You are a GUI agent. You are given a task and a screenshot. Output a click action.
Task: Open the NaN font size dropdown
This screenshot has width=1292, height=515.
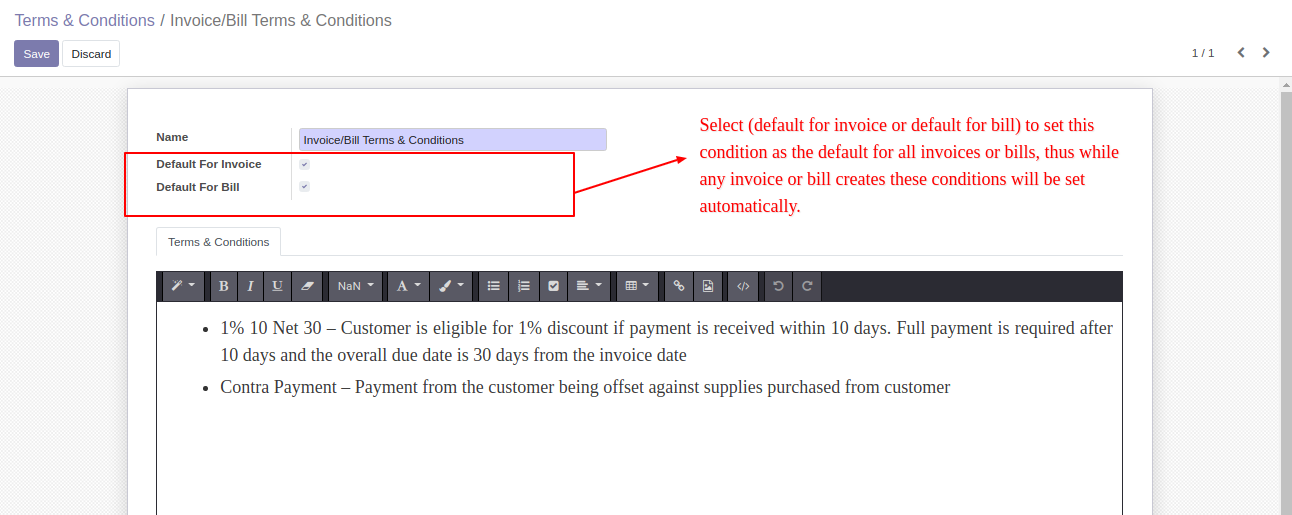356,286
